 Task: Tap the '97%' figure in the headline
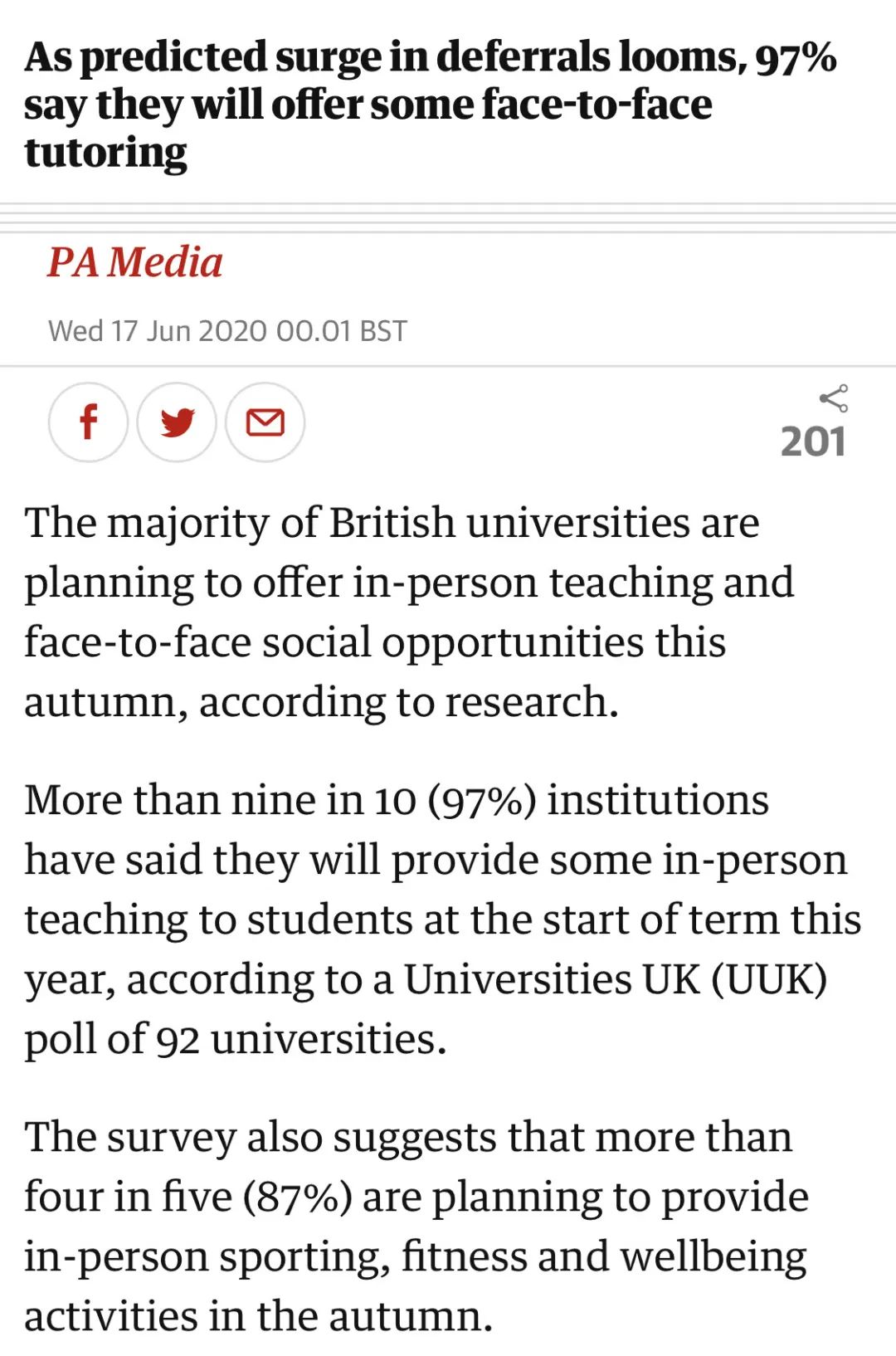point(796,58)
